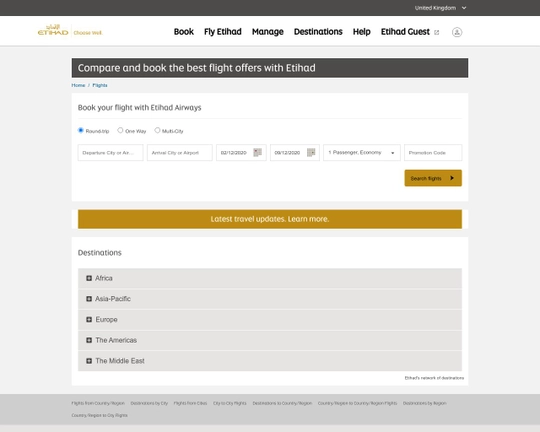This screenshot has width=540, height=432.
Task: Open the Book menu
Action: point(184,32)
